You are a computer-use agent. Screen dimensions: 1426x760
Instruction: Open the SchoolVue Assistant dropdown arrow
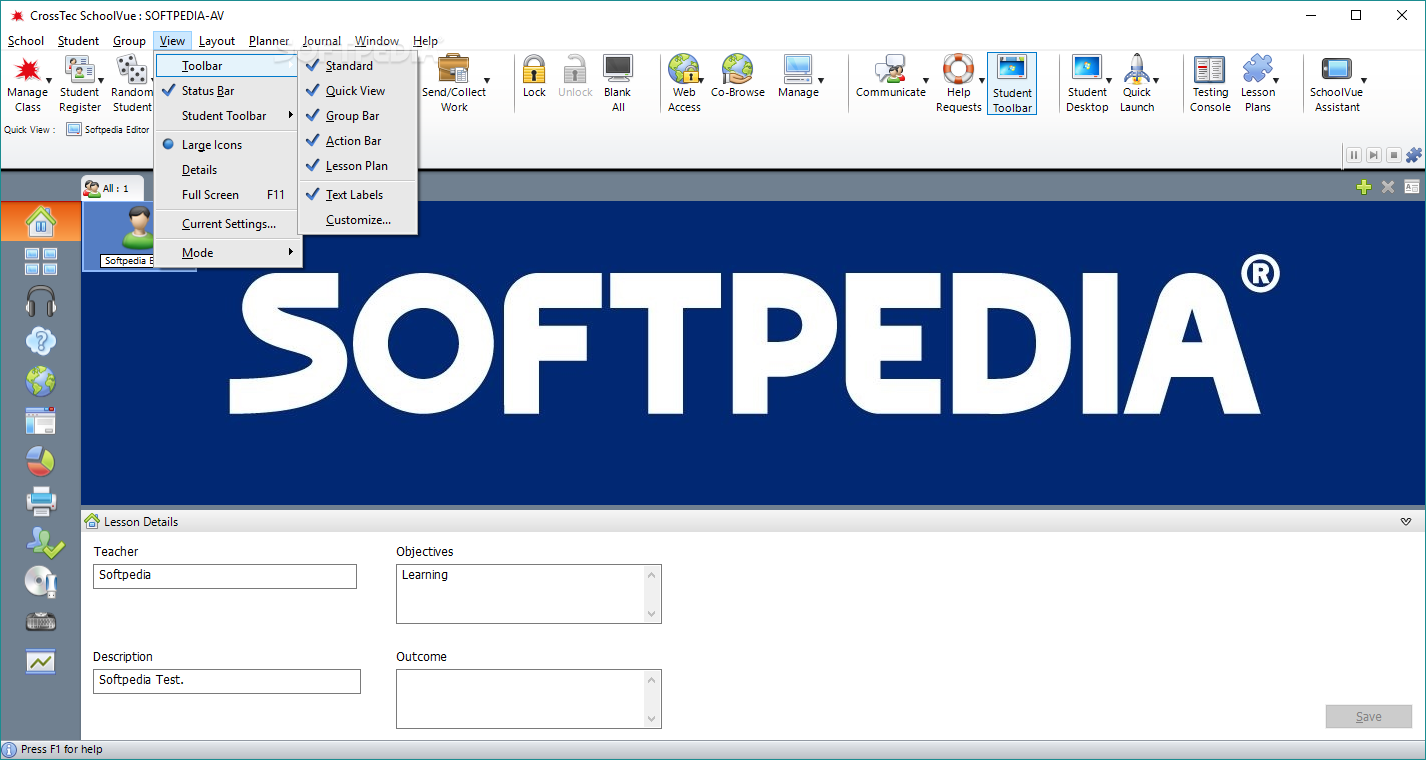click(x=1363, y=81)
